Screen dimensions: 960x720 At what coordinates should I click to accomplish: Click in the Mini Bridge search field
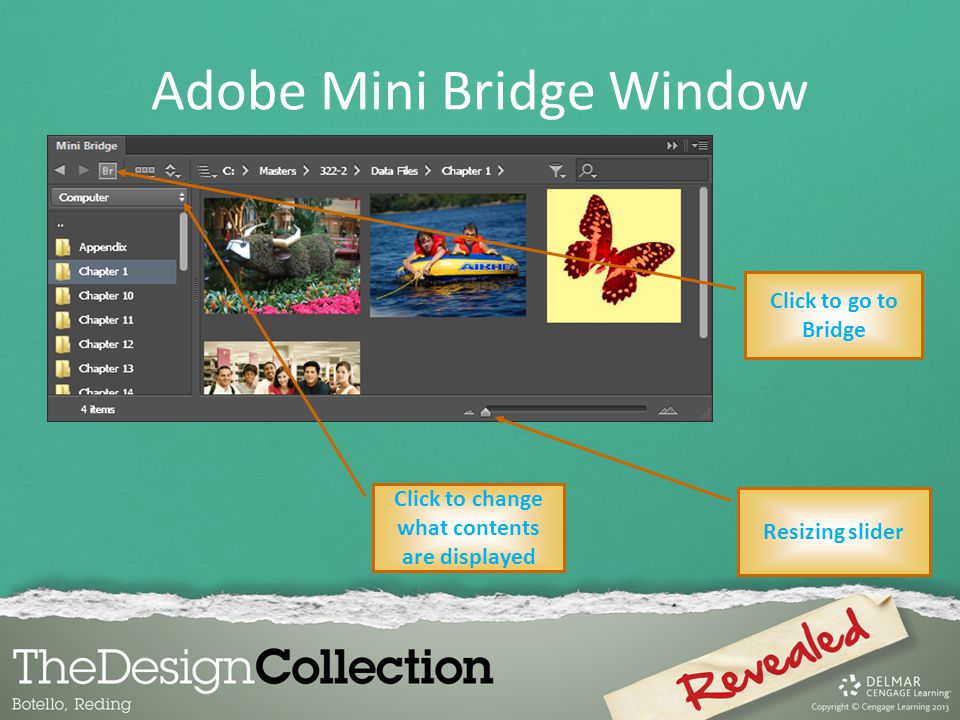point(642,170)
